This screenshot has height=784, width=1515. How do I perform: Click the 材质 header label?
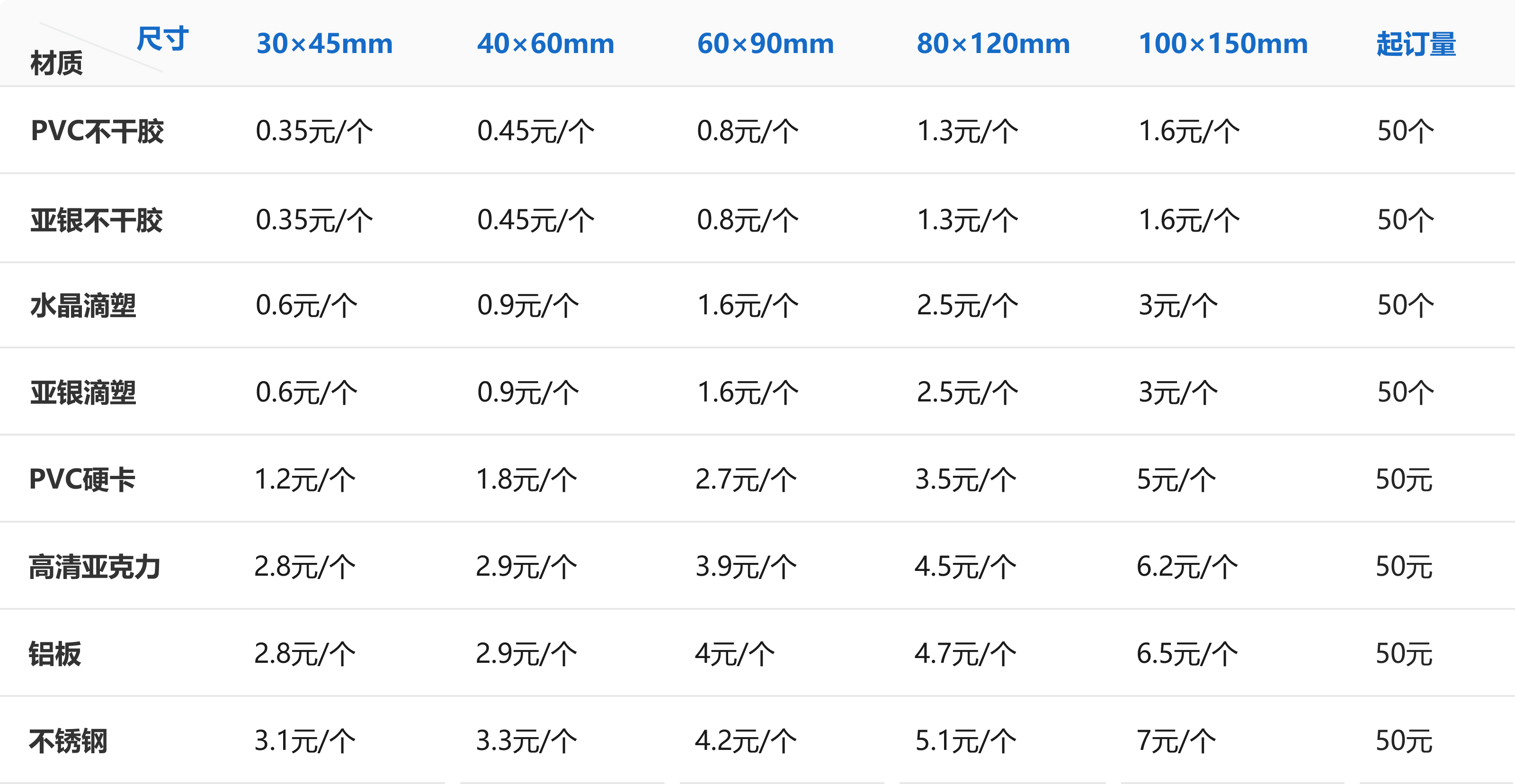[x=56, y=63]
